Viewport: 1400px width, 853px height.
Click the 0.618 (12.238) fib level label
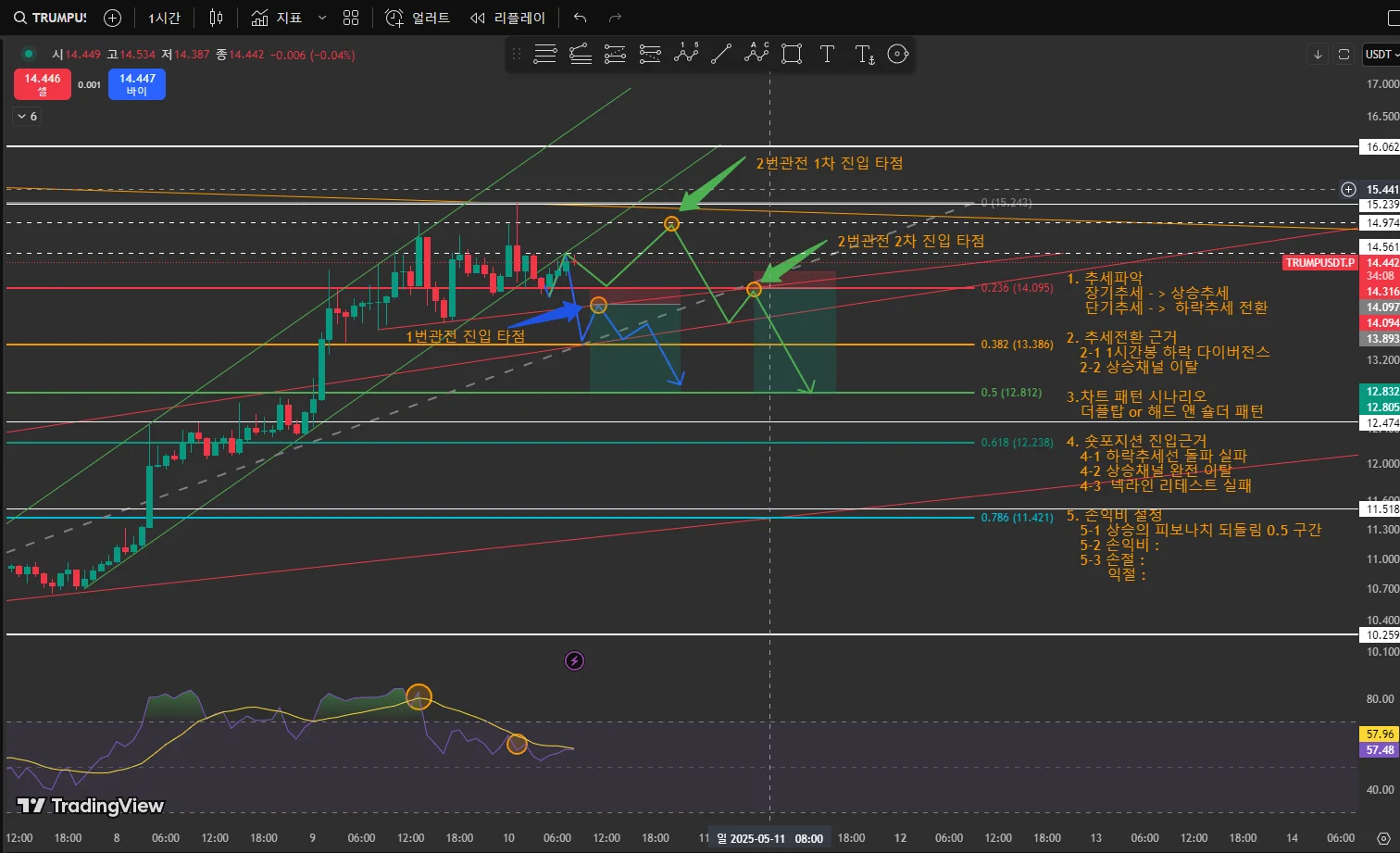(x=1017, y=443)
